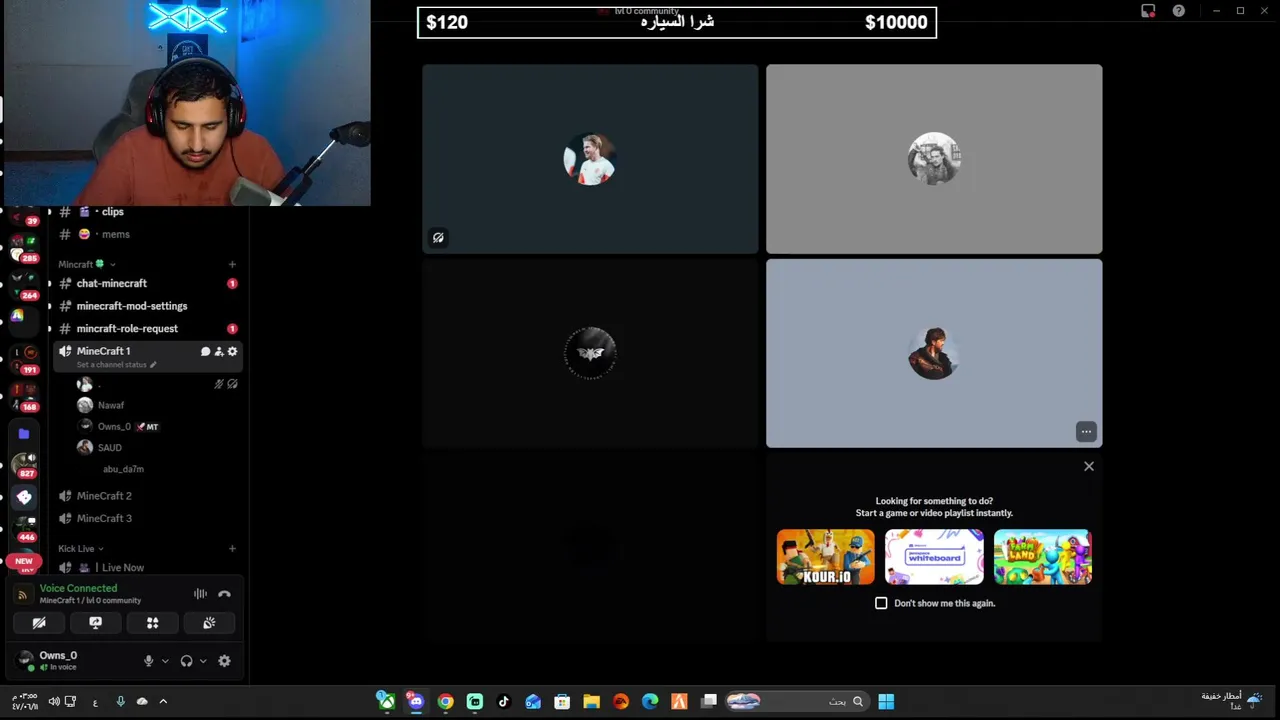
Task: Open the white dice server icon
Action: point(24,497)
